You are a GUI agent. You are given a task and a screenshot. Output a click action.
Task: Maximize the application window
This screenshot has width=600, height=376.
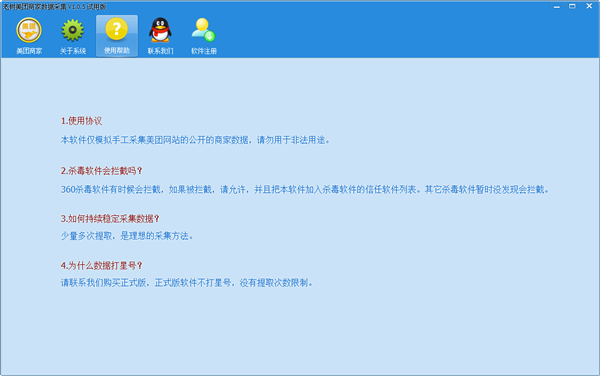572,6
